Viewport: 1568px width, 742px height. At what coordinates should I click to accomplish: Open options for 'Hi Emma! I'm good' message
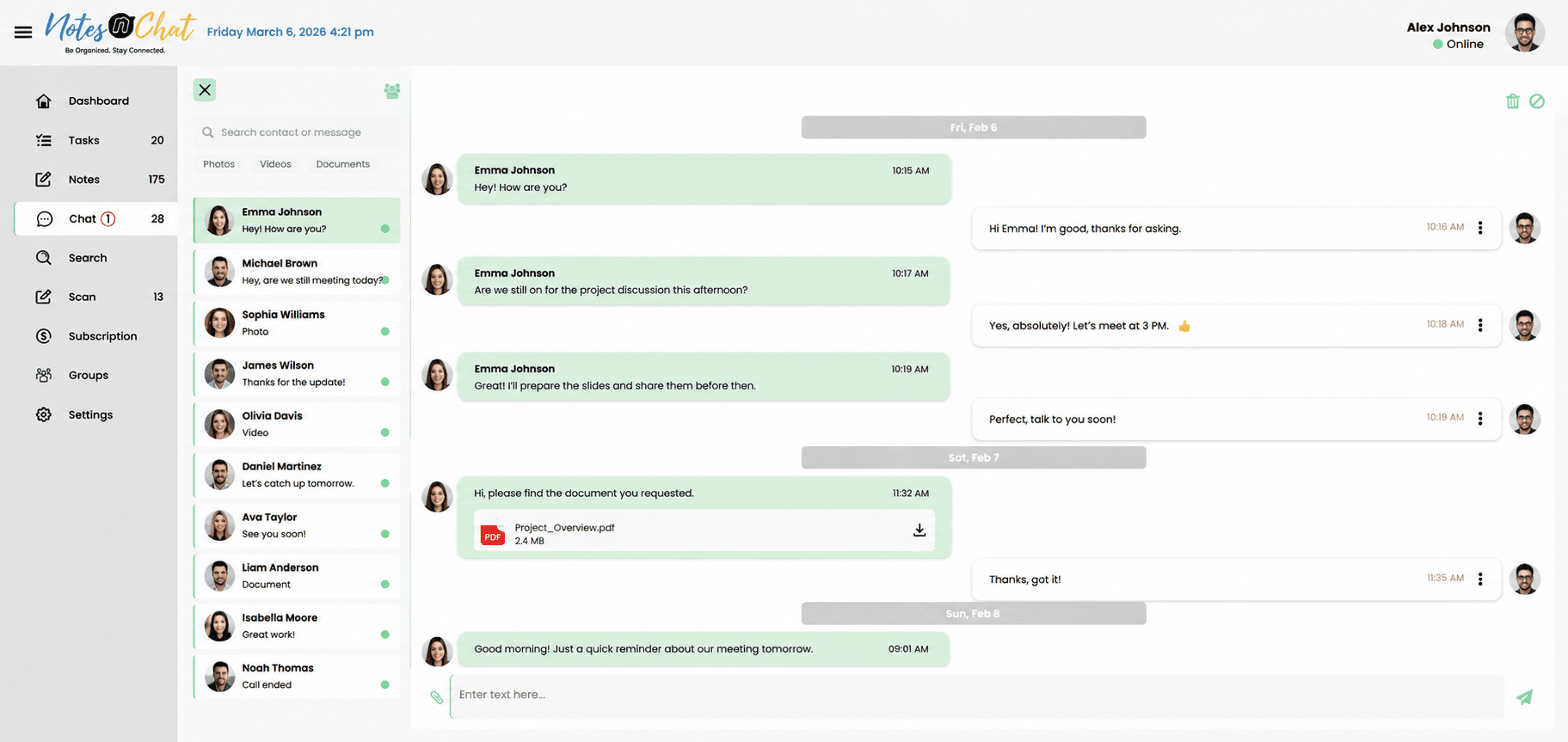pyautogui.click(x=1480, y=228)
